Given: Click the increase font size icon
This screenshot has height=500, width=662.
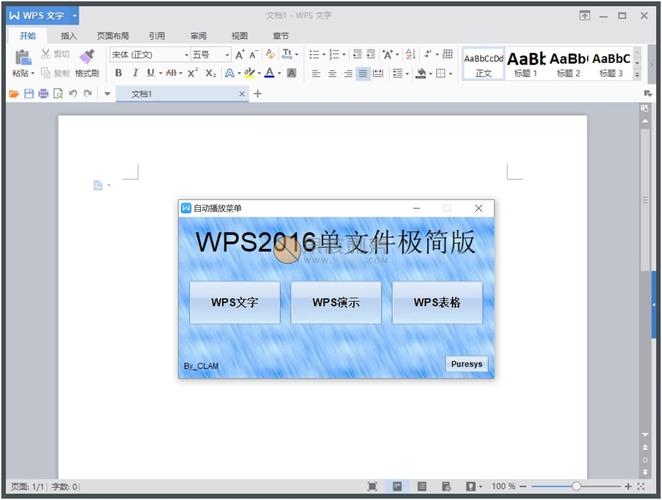Looking at the screenshot, I should [240, 54].
